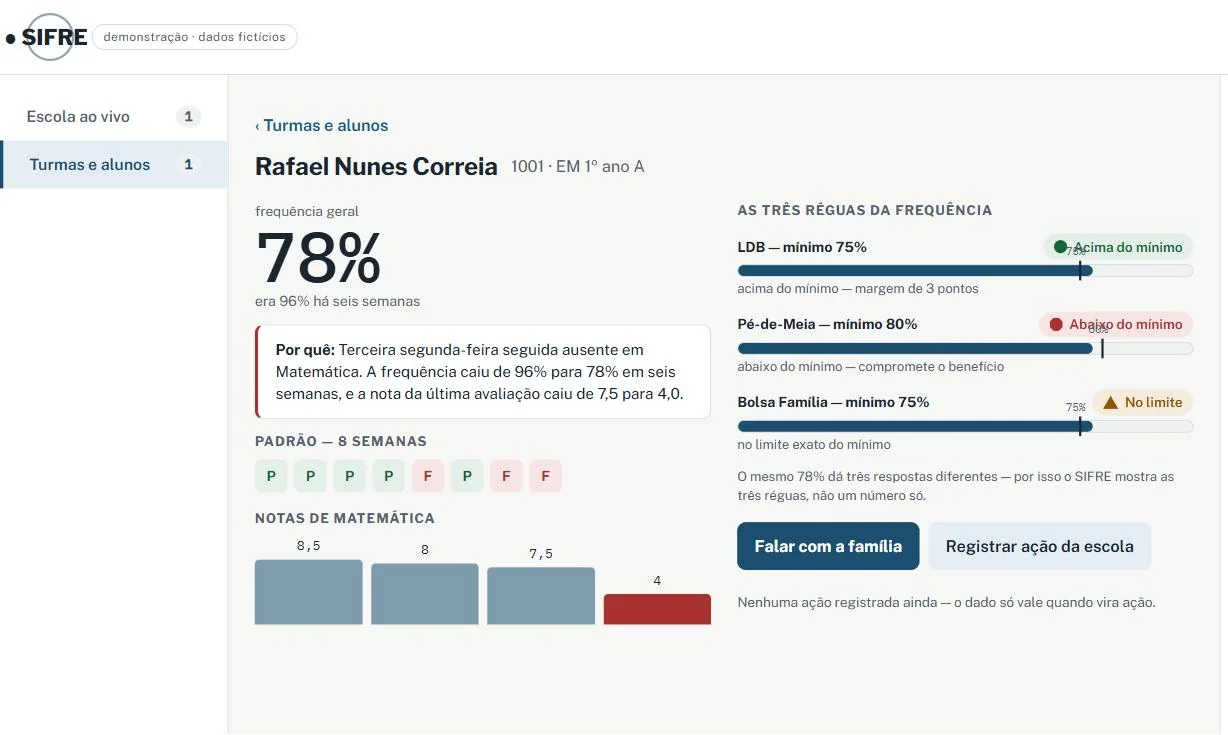1228x735 pixels.
Task: Click the Escola ao vivo count badge
Action: click(188, 117)
